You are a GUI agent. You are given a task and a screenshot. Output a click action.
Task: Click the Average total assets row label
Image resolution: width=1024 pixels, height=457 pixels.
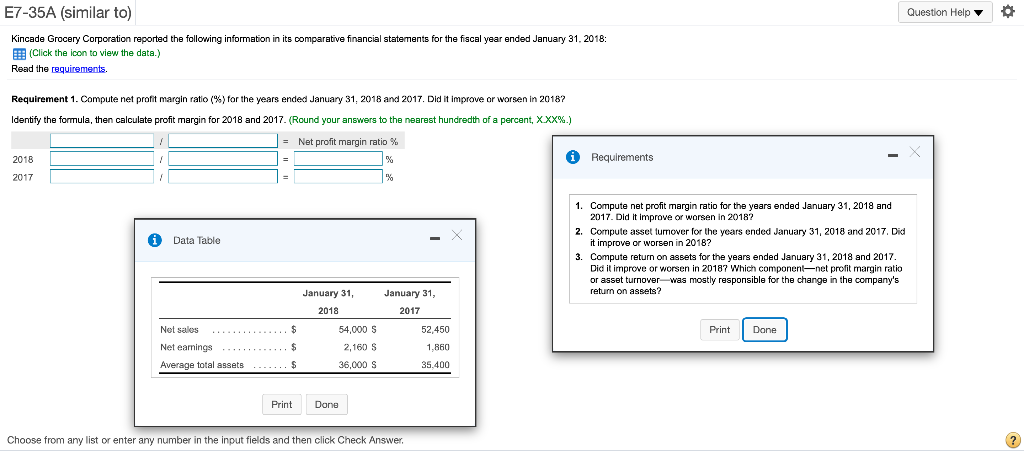(x=202, y=365)
